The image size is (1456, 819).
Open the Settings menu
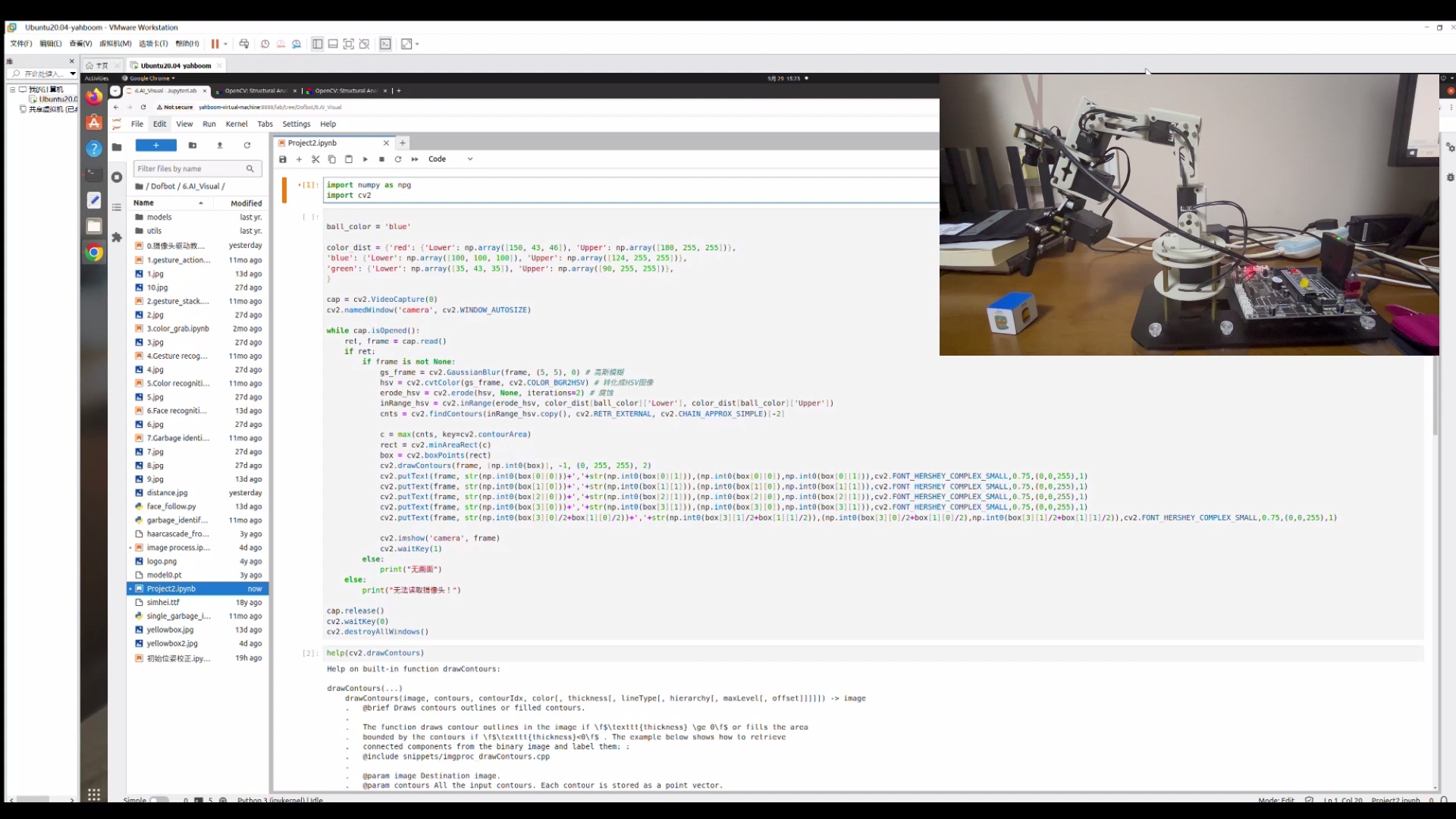click(x=296, y=124)
